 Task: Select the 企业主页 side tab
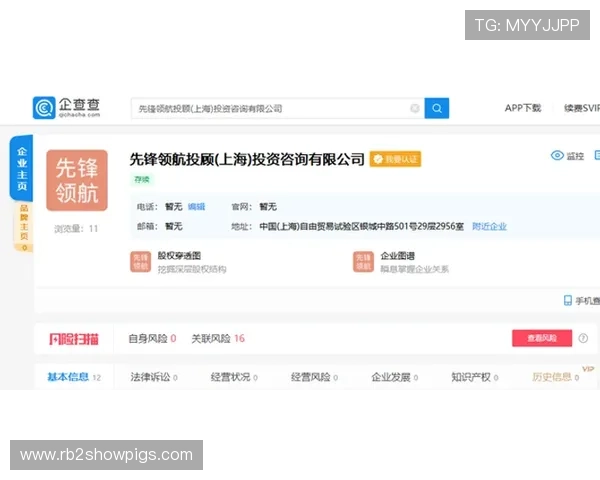click(x=21, y=168)
